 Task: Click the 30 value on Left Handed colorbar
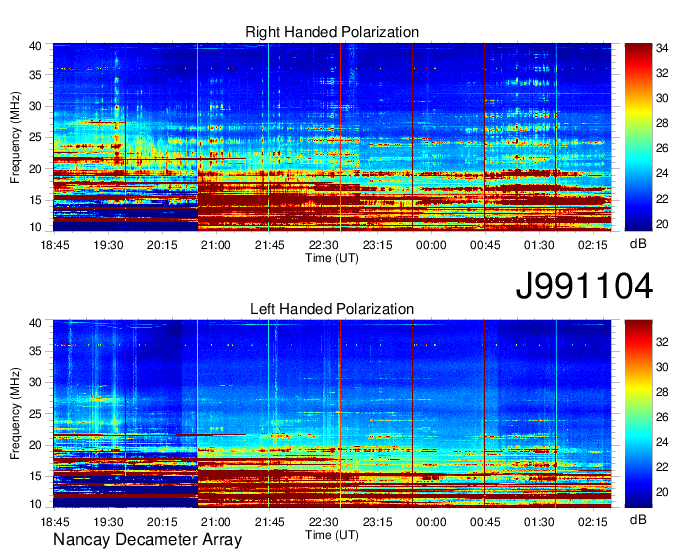point(662,367)
